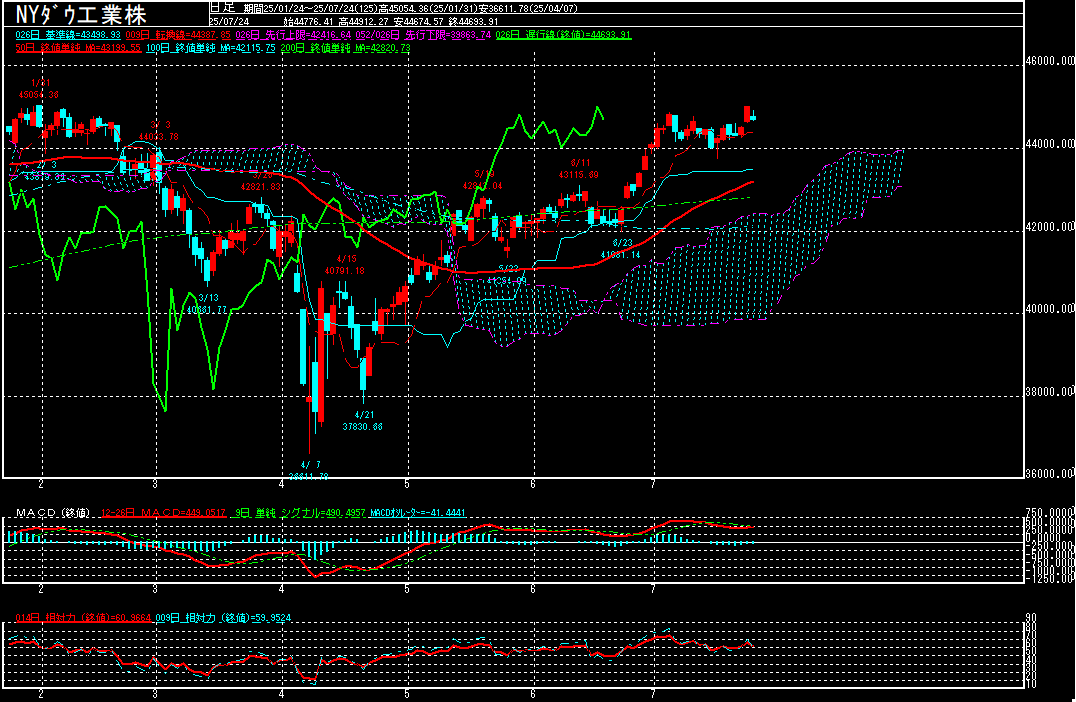1076x702 pixels.
Task: Click the 009日 相対力 (終値)=59.9524 legend
Action: click(x=223, y=618)
